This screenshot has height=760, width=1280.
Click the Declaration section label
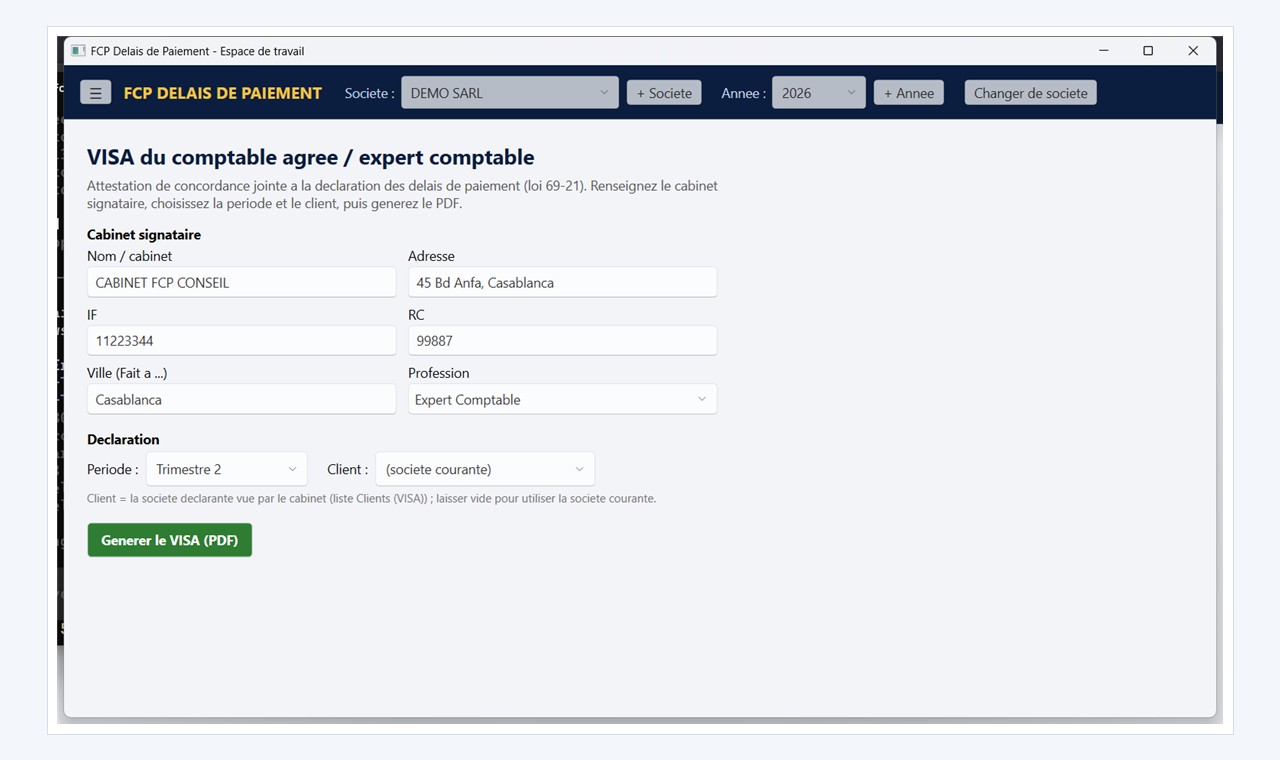123,439
